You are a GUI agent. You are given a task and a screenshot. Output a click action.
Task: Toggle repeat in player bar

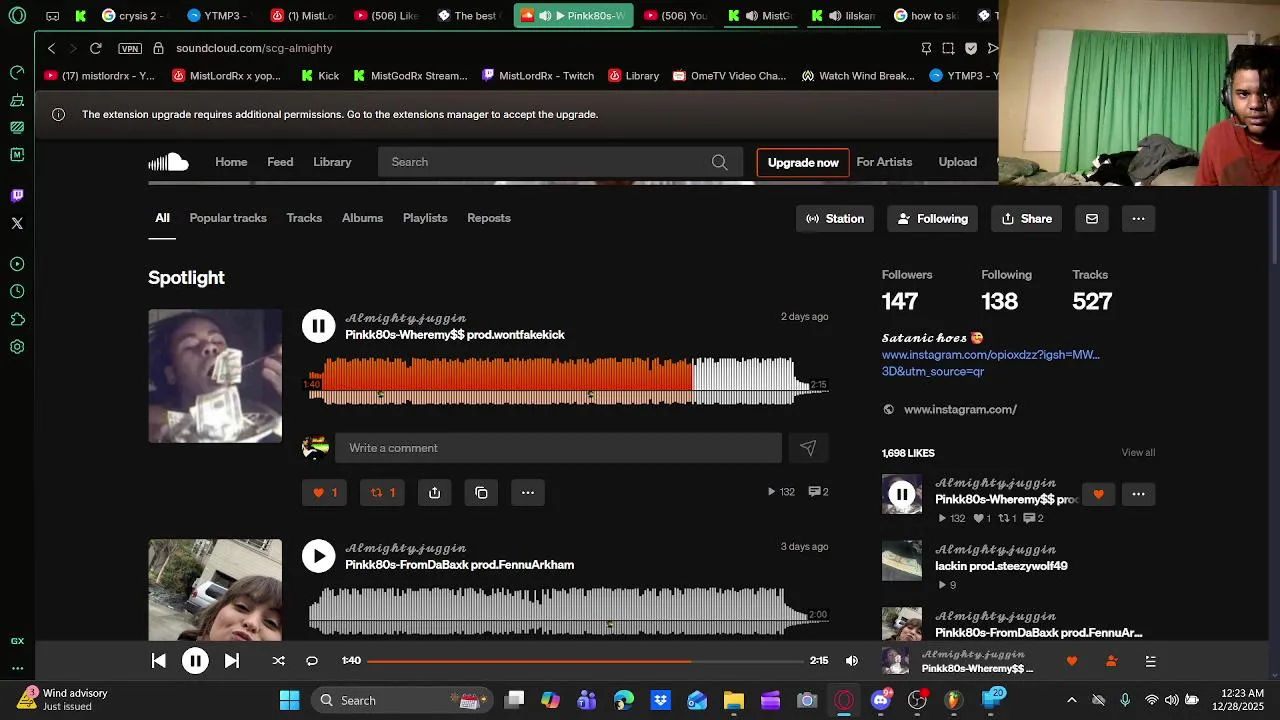point(312,661)
